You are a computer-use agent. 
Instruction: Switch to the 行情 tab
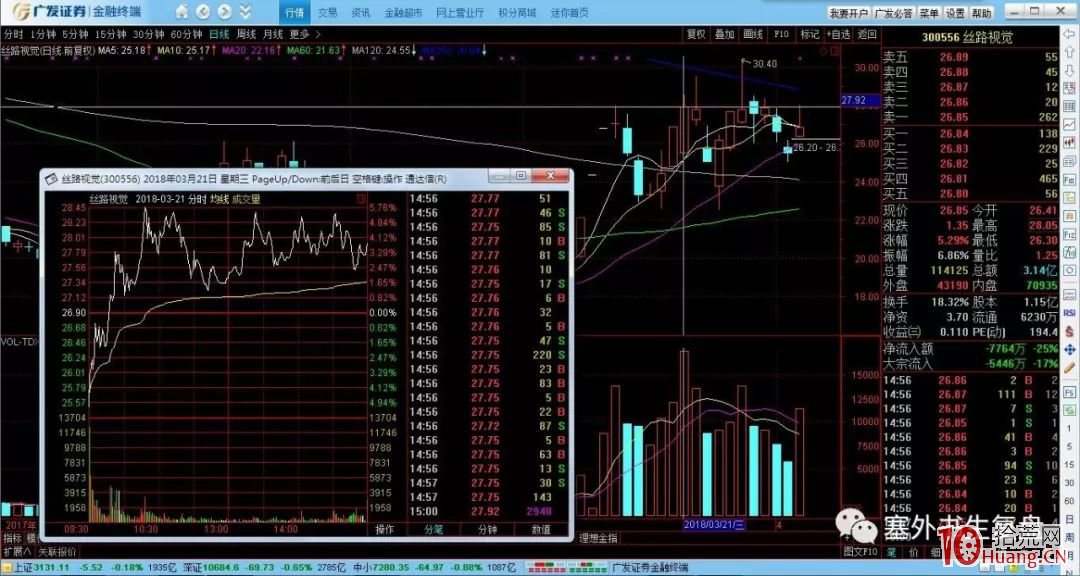[x=294, y=12]
